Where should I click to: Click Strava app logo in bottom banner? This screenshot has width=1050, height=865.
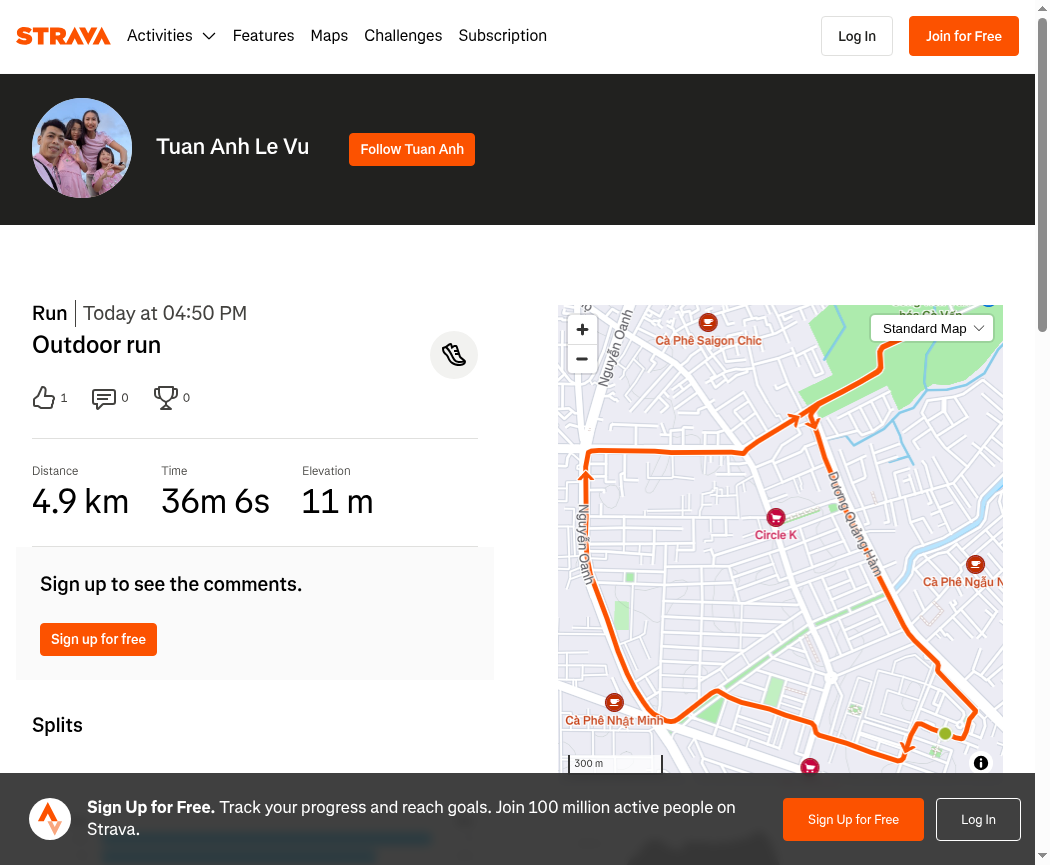[50, 819]
